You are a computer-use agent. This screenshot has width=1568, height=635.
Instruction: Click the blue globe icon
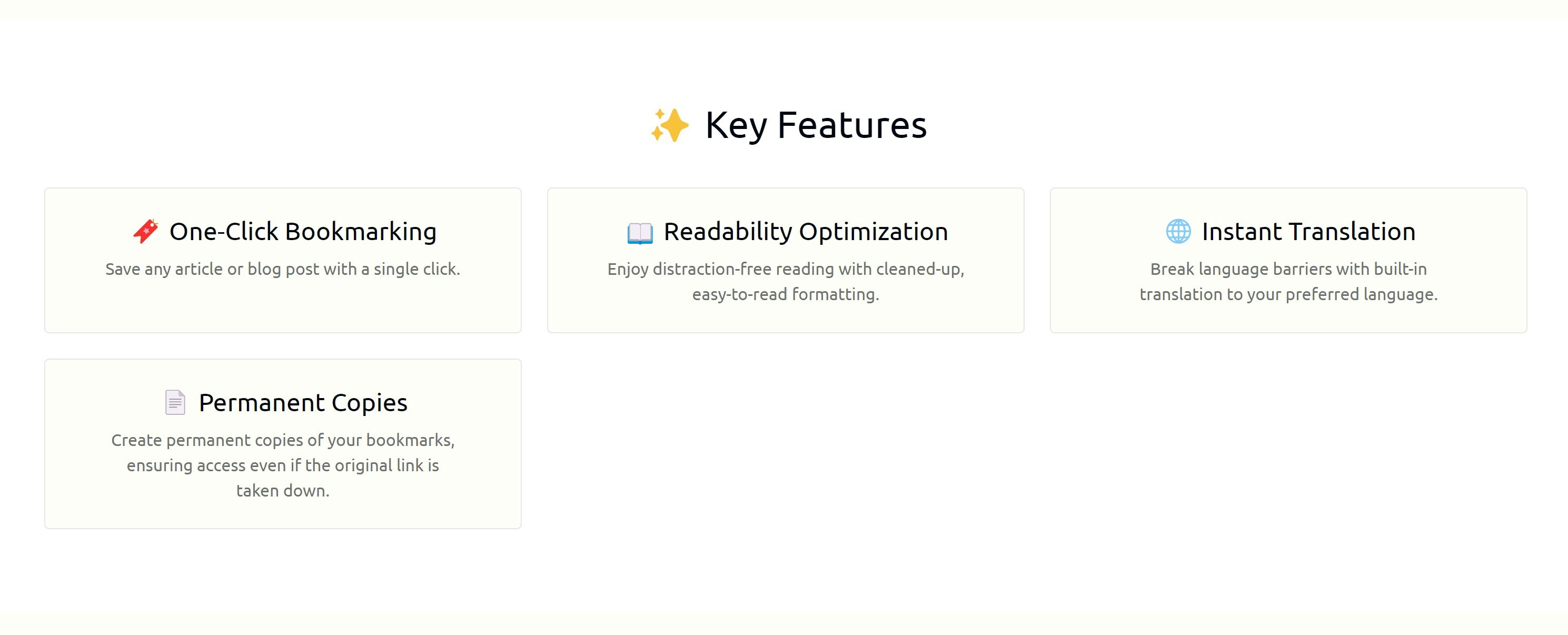tap(1178, 231)
